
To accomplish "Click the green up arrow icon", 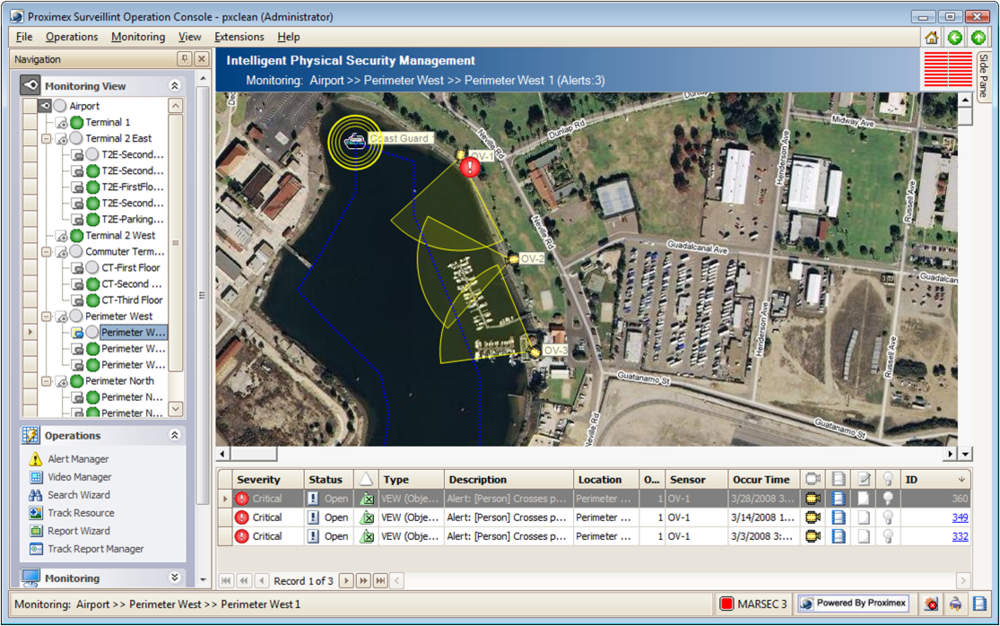I will click(x=978, y=37).
